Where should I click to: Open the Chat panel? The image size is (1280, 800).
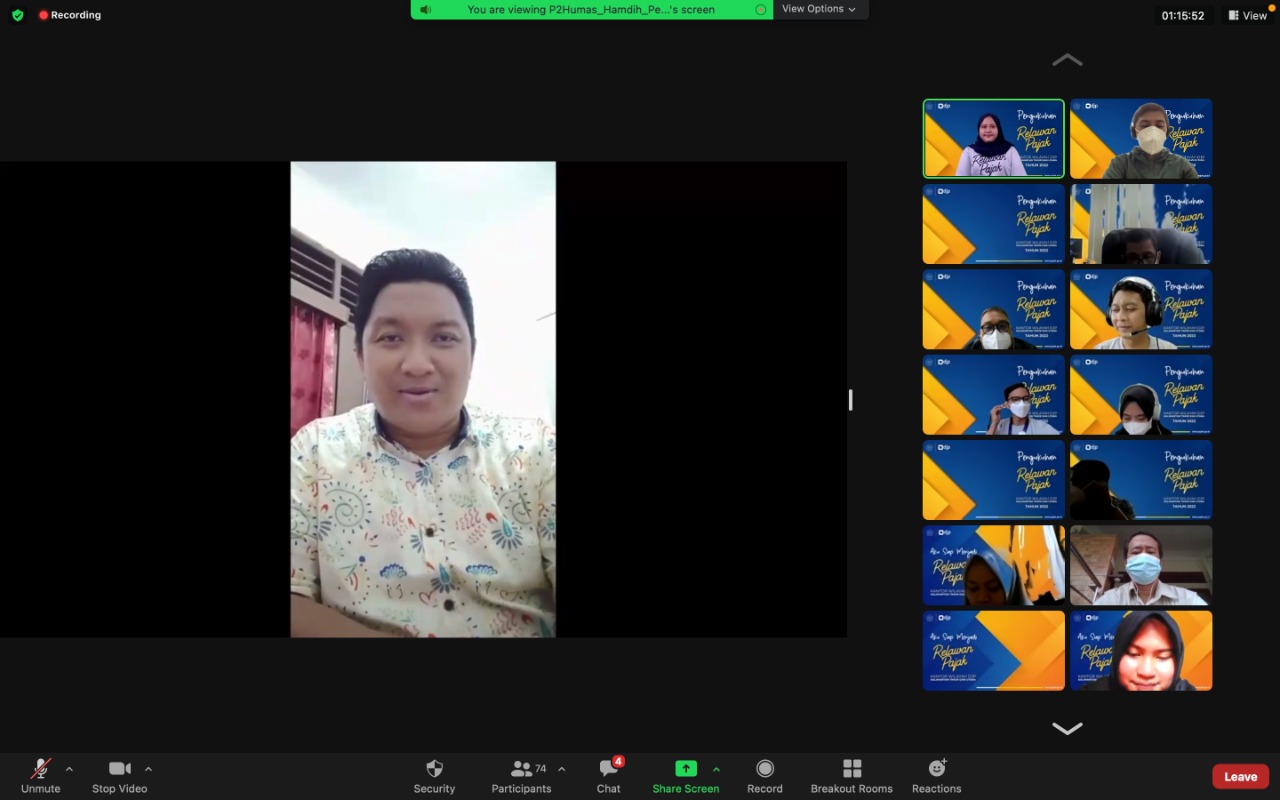[x=608, y=775]
